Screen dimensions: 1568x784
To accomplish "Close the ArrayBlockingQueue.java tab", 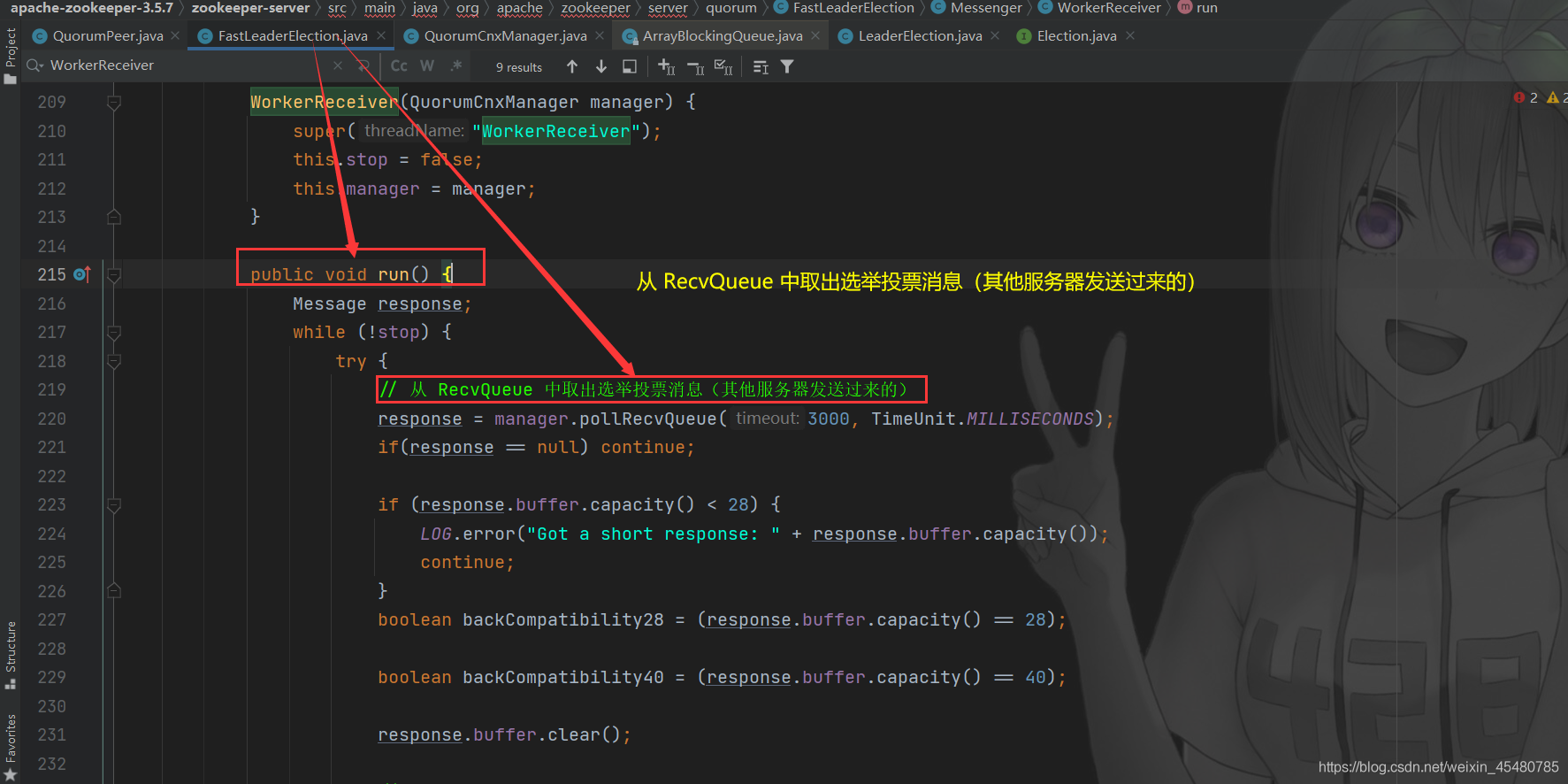I will tap(815, 35).
